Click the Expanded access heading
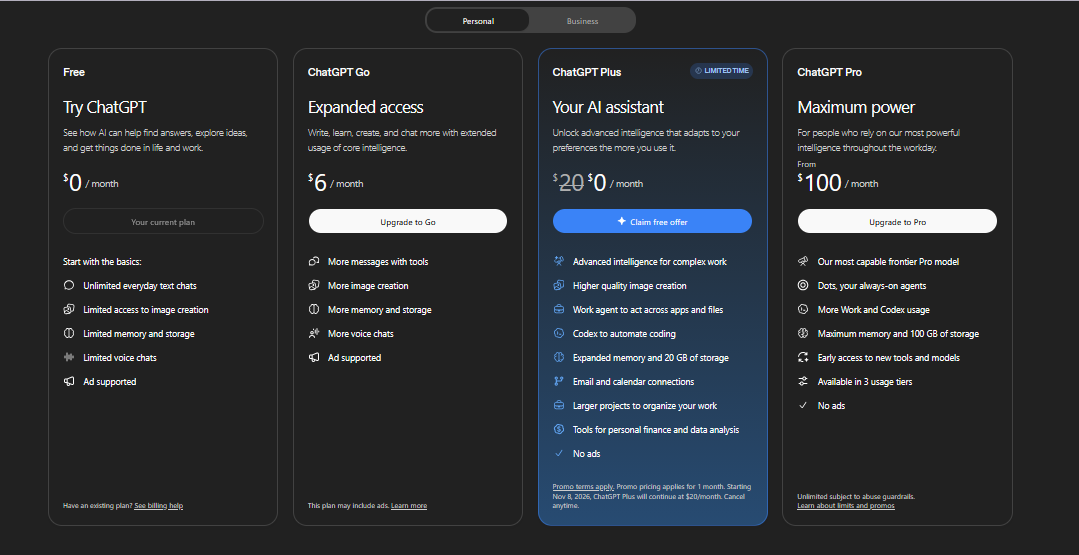The image size is (1079, 555). tap(365, 107)
